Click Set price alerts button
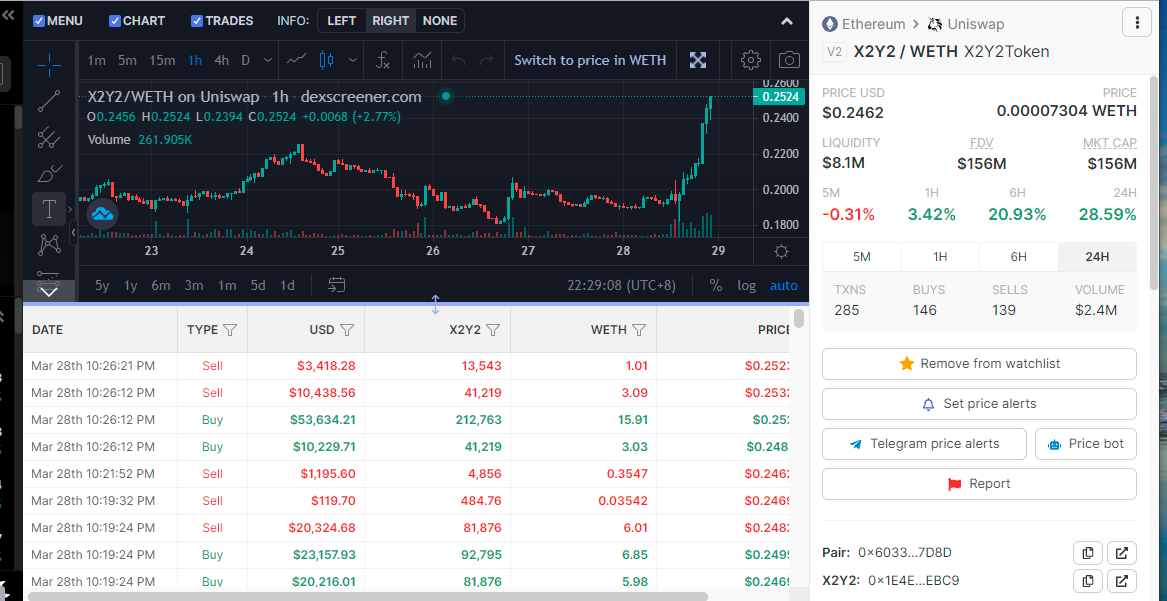The width and height of the screenshot is (1167, 601). point(979,404)
